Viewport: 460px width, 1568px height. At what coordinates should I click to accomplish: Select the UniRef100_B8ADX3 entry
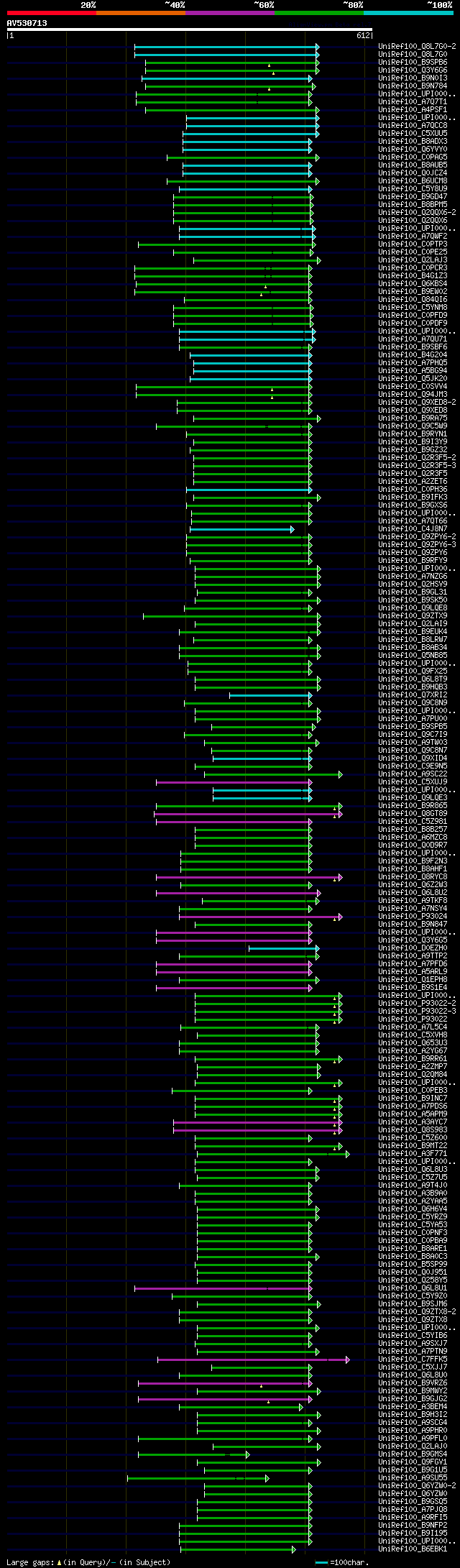tap(413, 141)
